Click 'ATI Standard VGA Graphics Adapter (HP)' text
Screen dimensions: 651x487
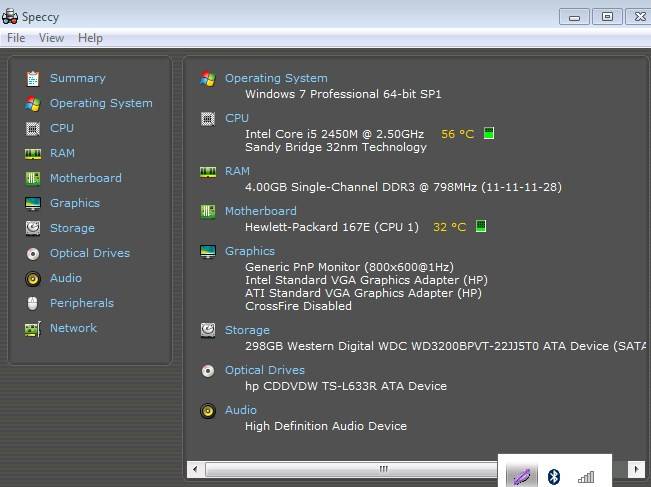363,293
